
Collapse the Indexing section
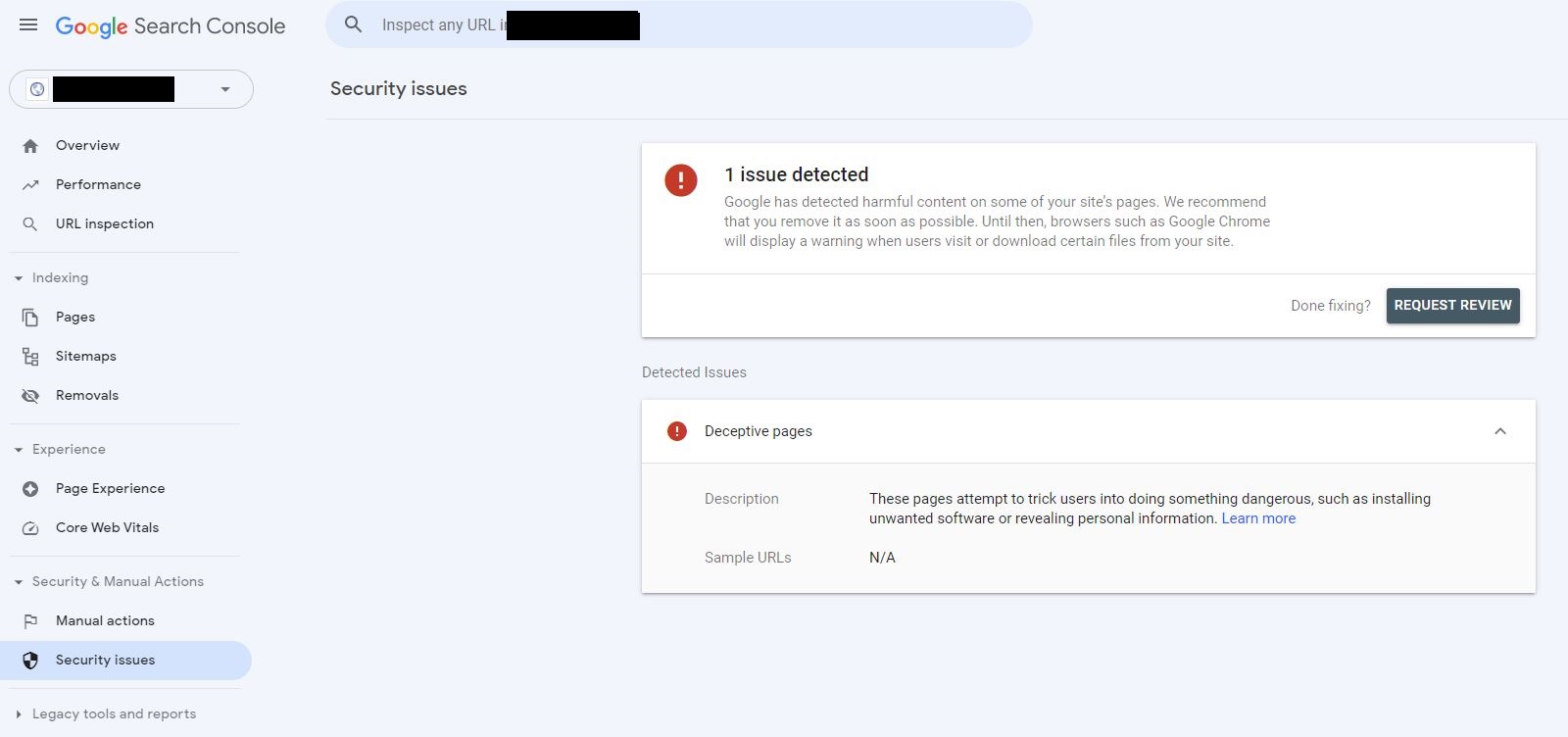pos(19,278)
